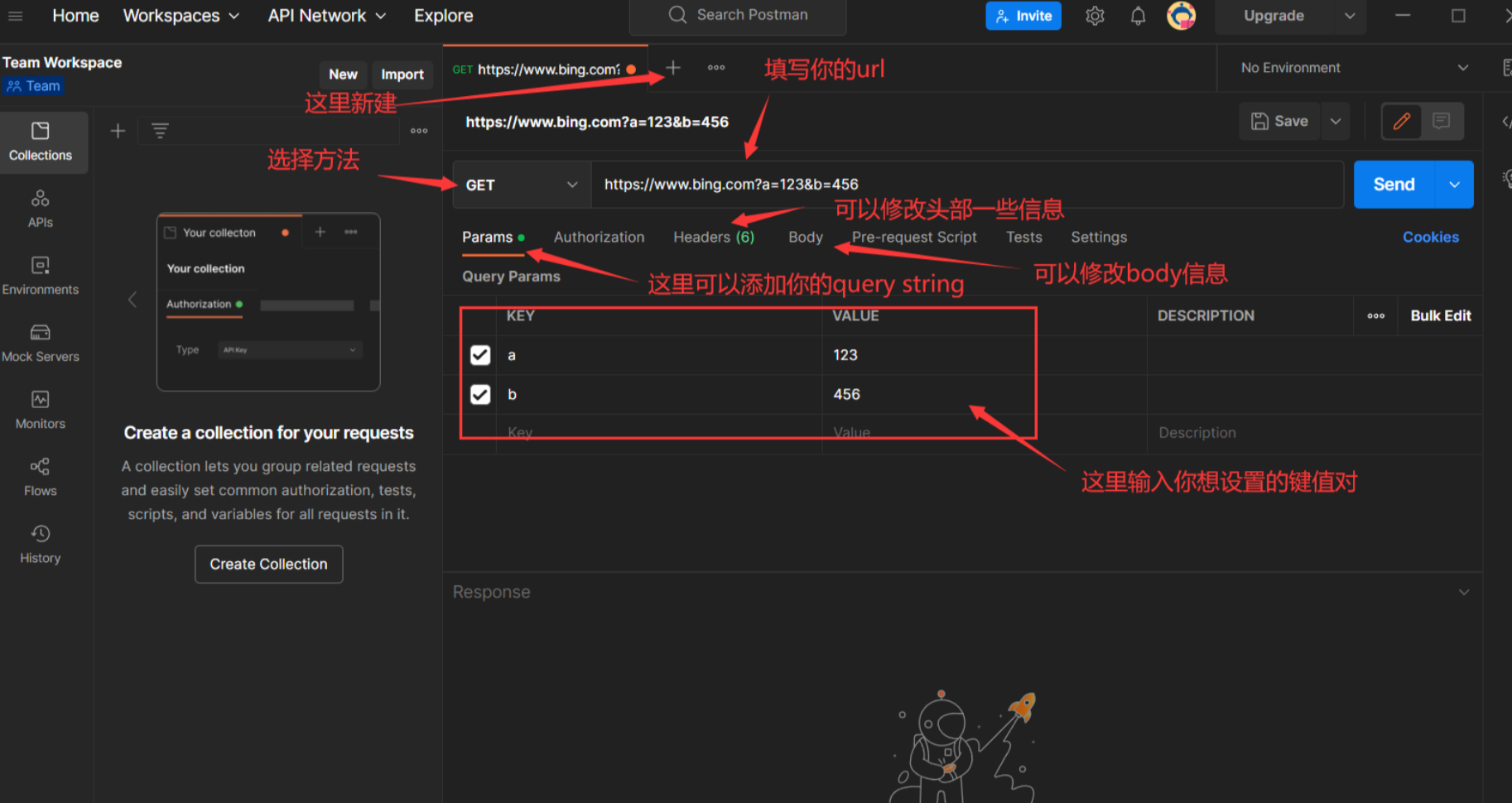Expand the Send options arrow
The image size is (1512, 803).
click(x=1455, y=185)
